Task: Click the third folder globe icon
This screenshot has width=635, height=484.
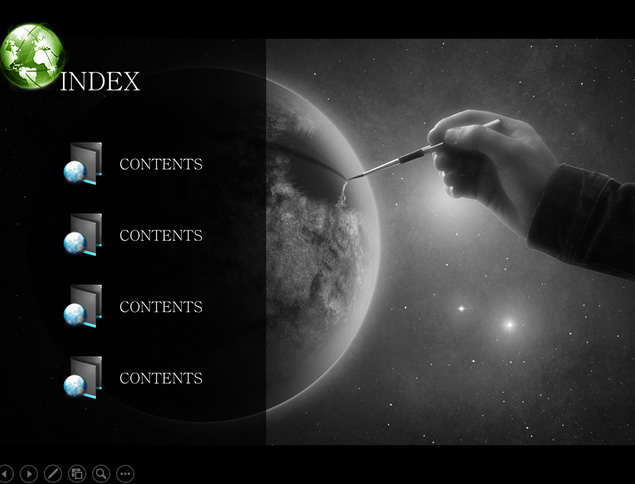Action: 83,306
